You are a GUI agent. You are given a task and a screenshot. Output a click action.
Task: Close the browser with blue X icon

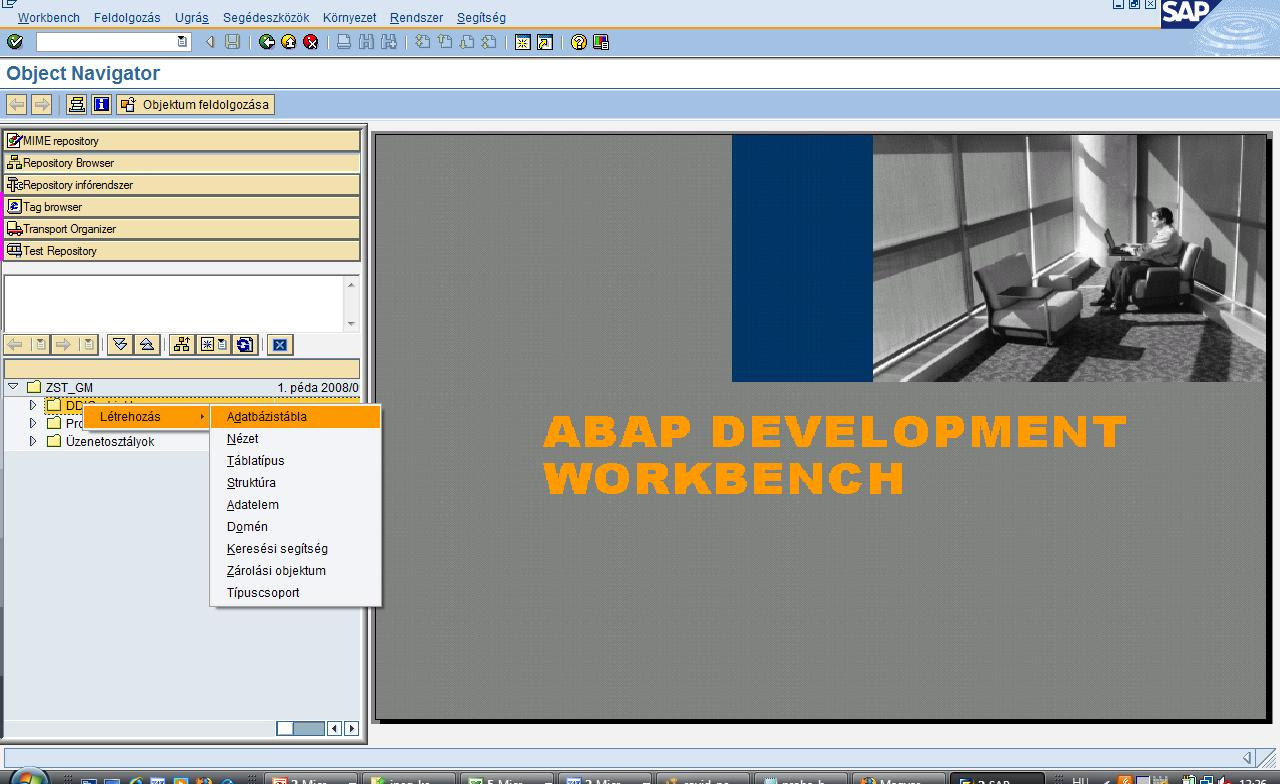280,345
